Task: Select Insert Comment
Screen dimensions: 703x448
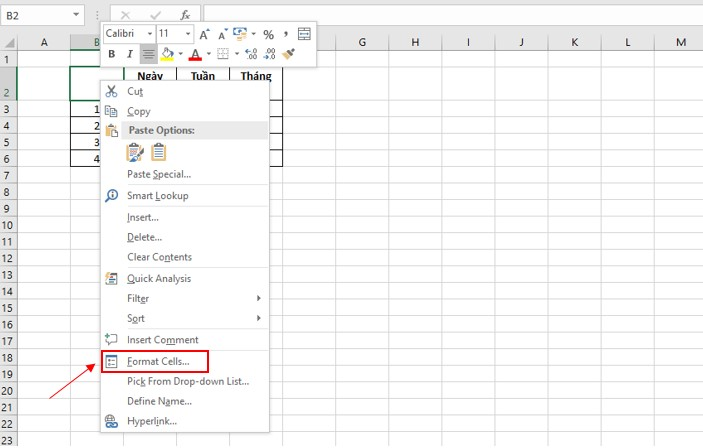Action: pyautogui.click(x=185, y=340)
